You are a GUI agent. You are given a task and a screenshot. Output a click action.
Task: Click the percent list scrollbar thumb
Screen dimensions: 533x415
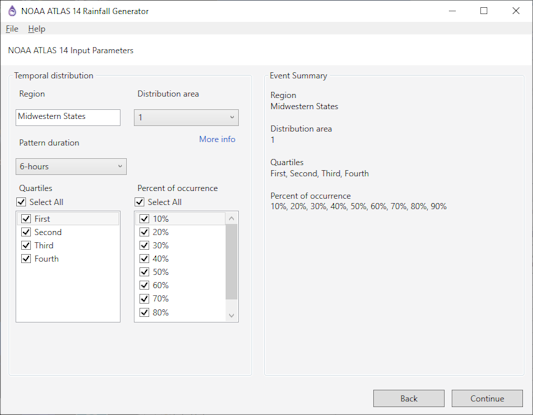231,262
